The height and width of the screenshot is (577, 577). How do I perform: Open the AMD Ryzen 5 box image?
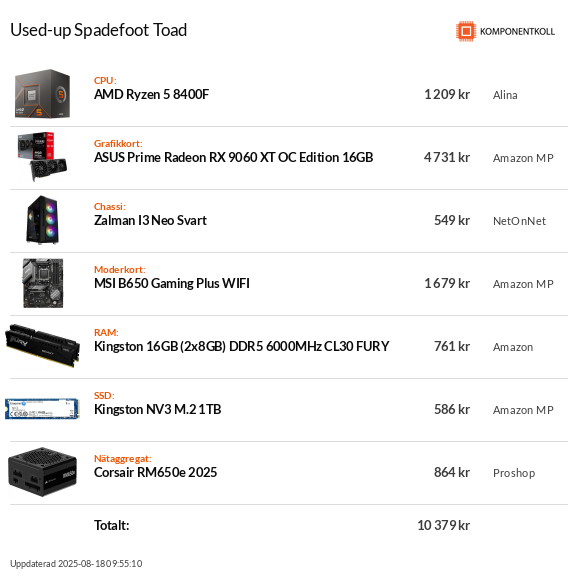42,94
